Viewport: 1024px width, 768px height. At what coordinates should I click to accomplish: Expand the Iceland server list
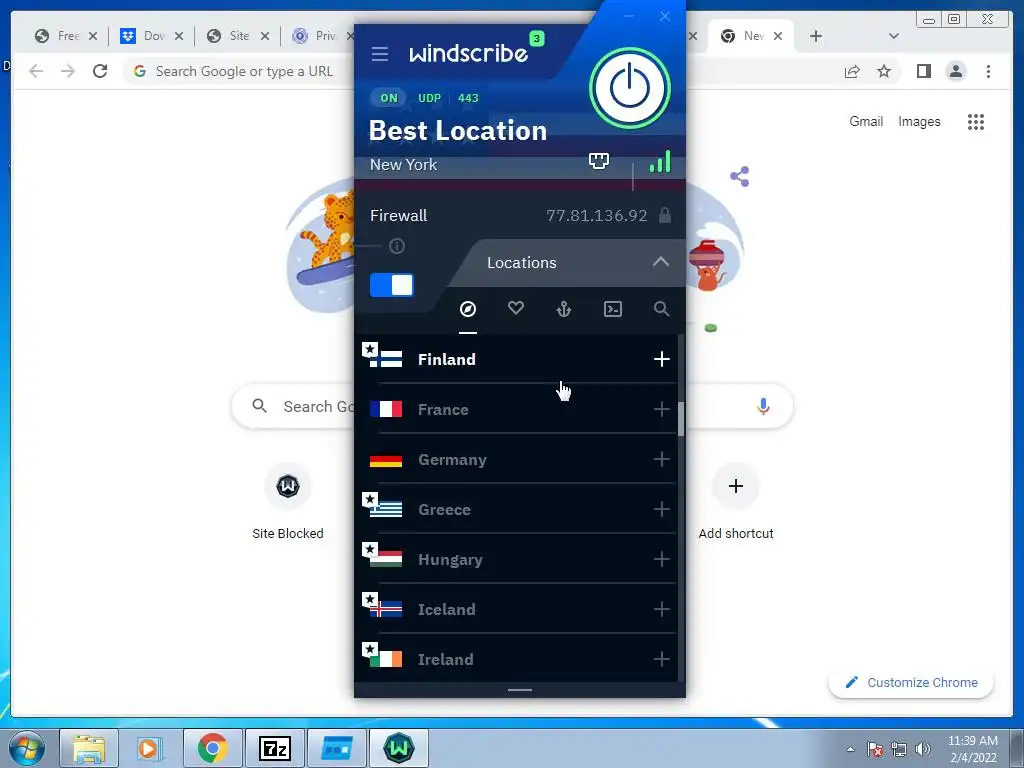662,609
